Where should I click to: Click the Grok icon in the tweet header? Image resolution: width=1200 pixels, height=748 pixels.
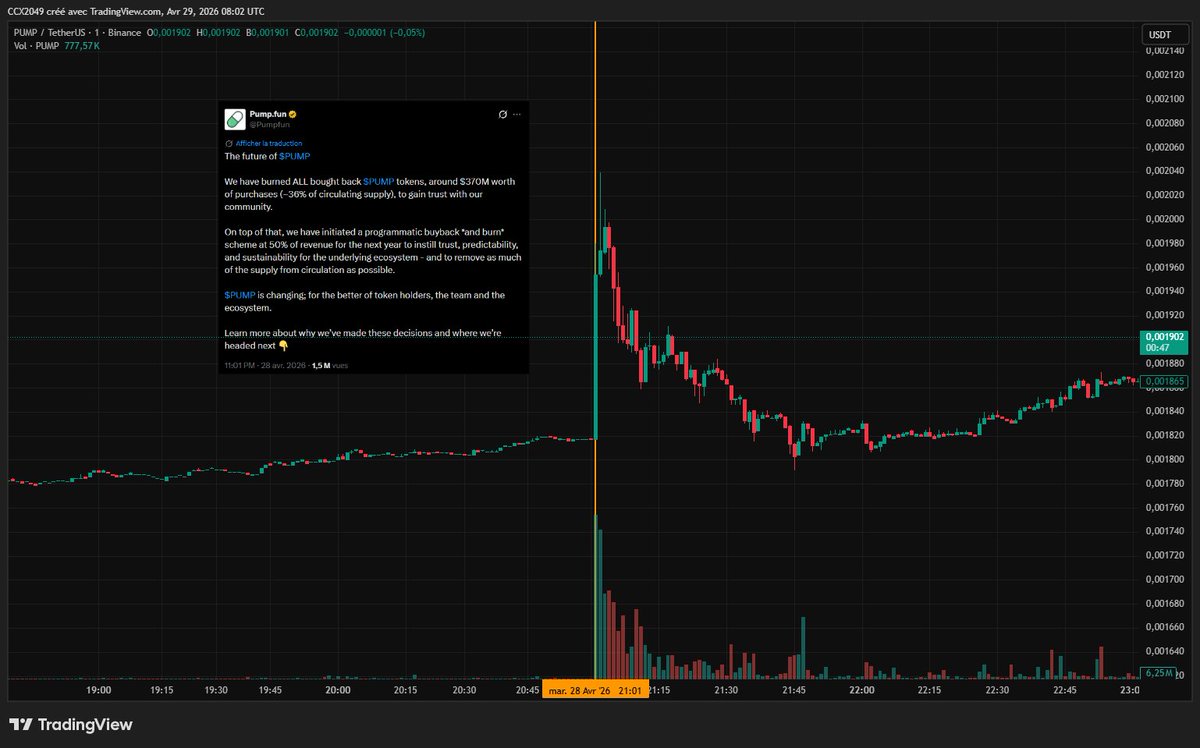pos(503,115)
